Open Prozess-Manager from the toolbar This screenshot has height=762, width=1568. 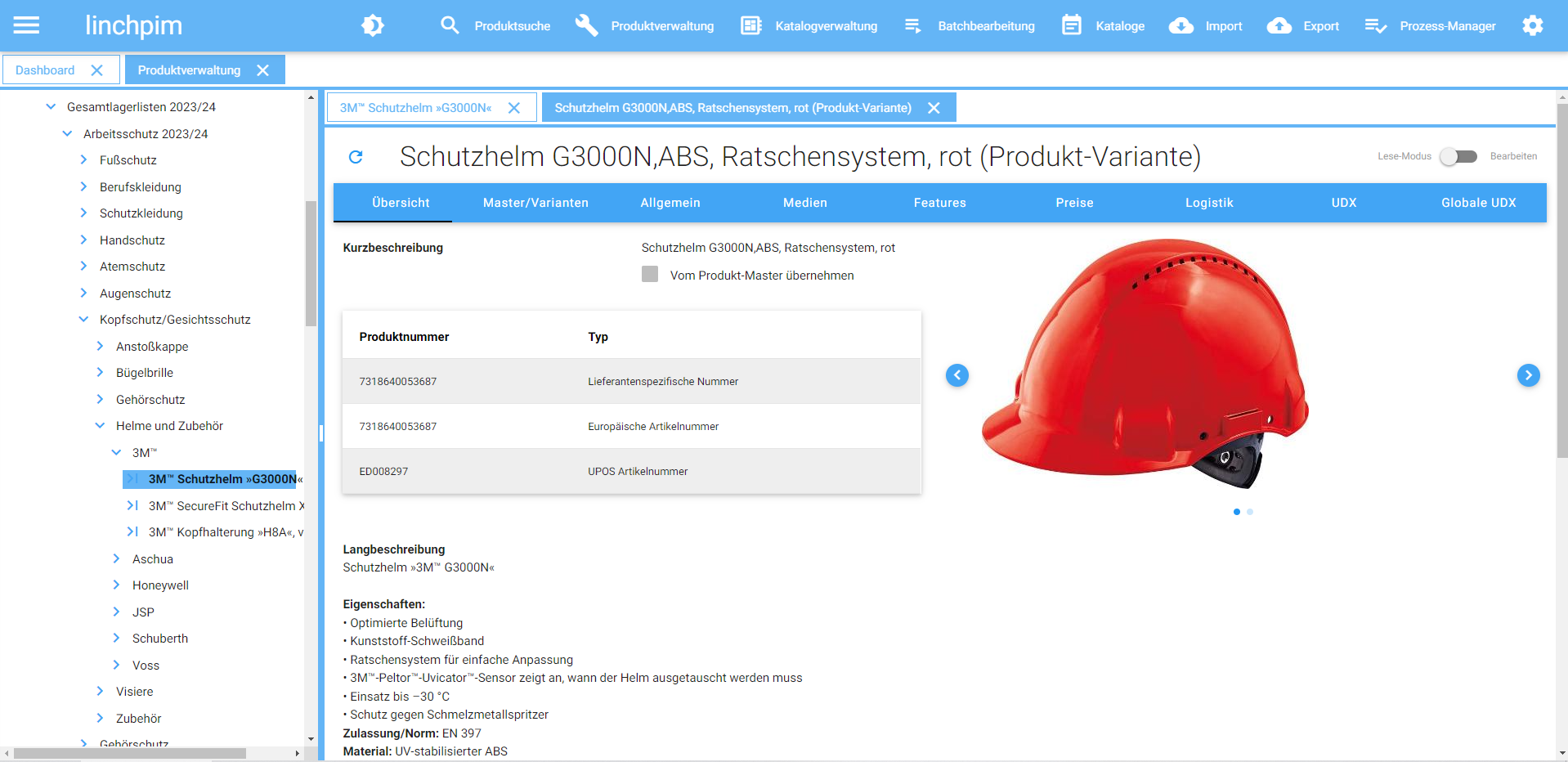[1431, 25]
